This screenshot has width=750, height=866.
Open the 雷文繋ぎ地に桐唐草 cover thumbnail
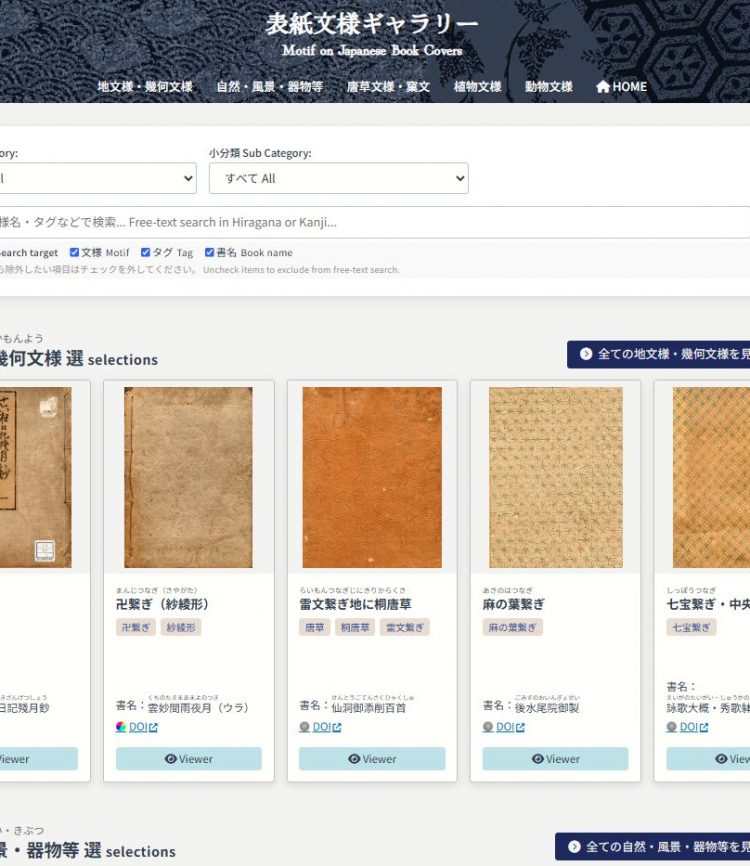(372, 477)
